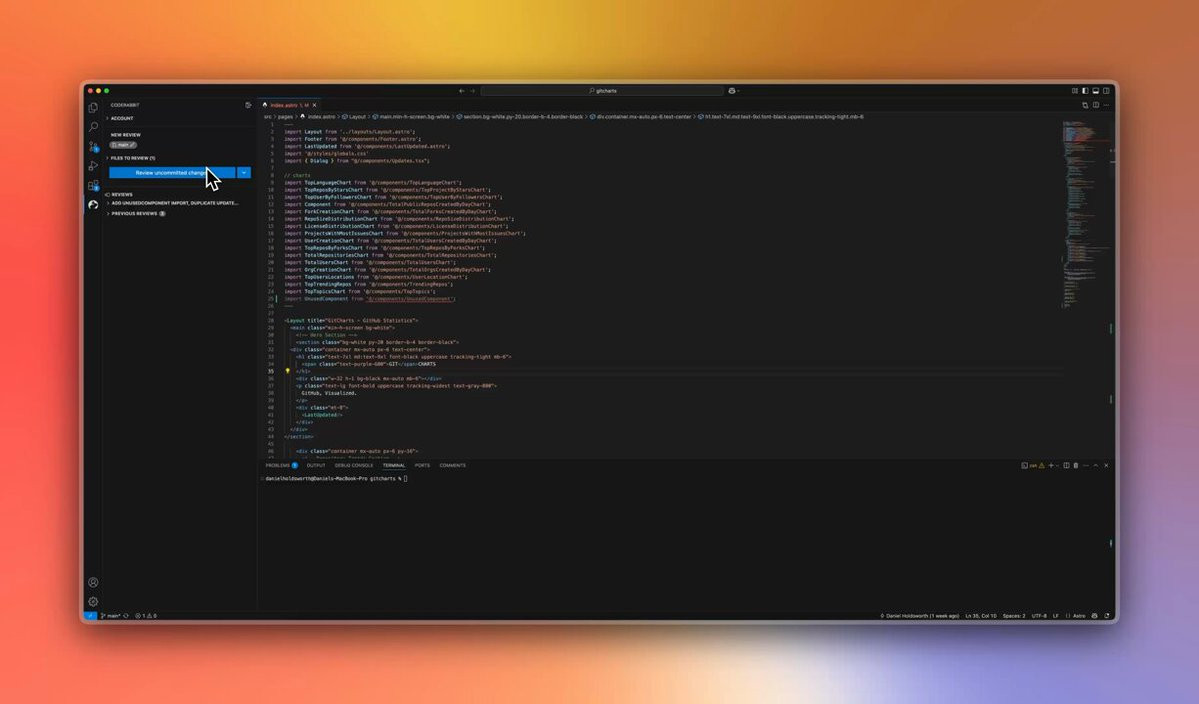Toggle the primary side bar layout icon
The height and width of the screenshot is (704, 1199).
[x=1085, y=90]
